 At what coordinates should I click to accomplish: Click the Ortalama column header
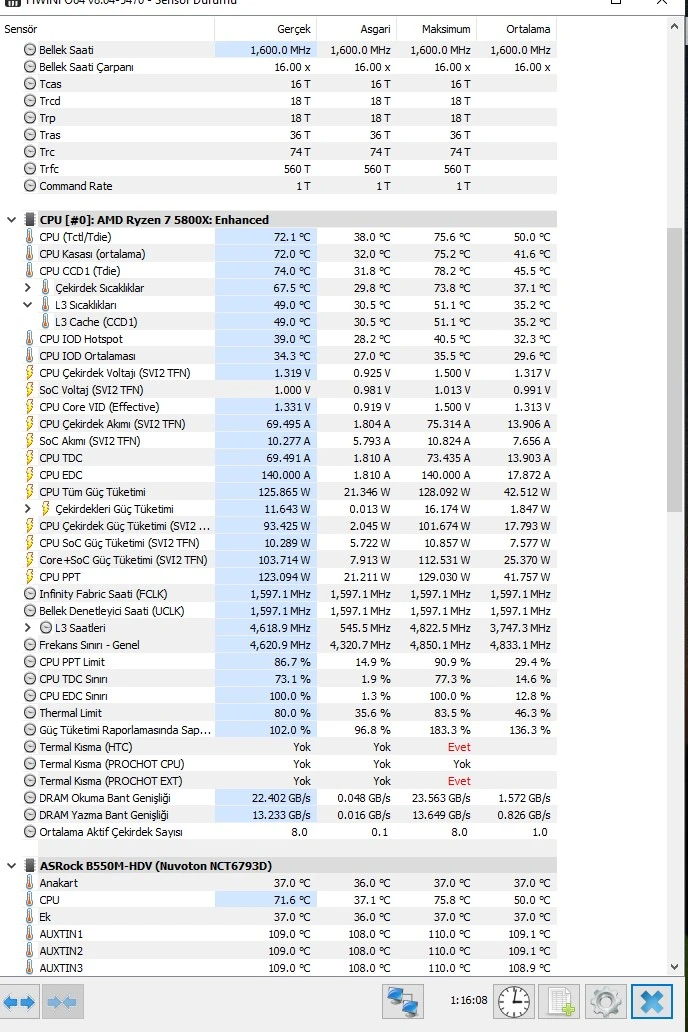[516, 29]
